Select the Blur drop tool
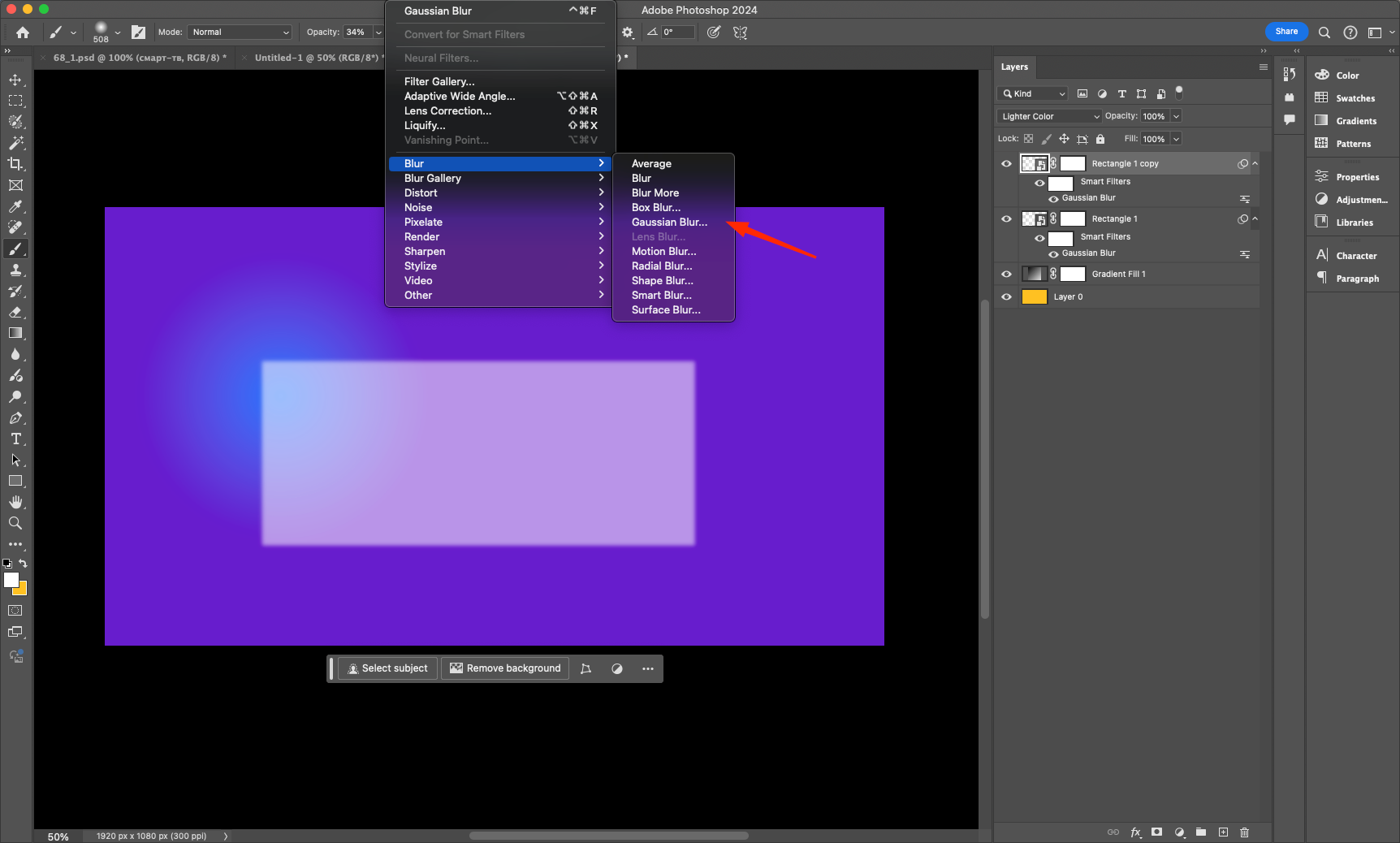Viewport: 1400px width, 843px height. (x=15, y=354)
